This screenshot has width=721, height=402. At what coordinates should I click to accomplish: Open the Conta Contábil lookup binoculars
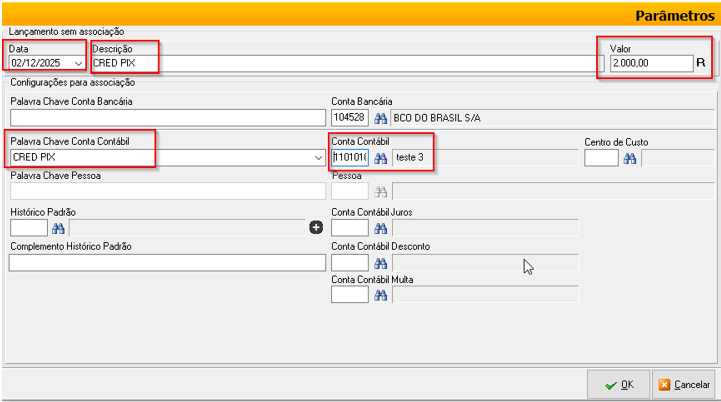(x=380, y=158)
